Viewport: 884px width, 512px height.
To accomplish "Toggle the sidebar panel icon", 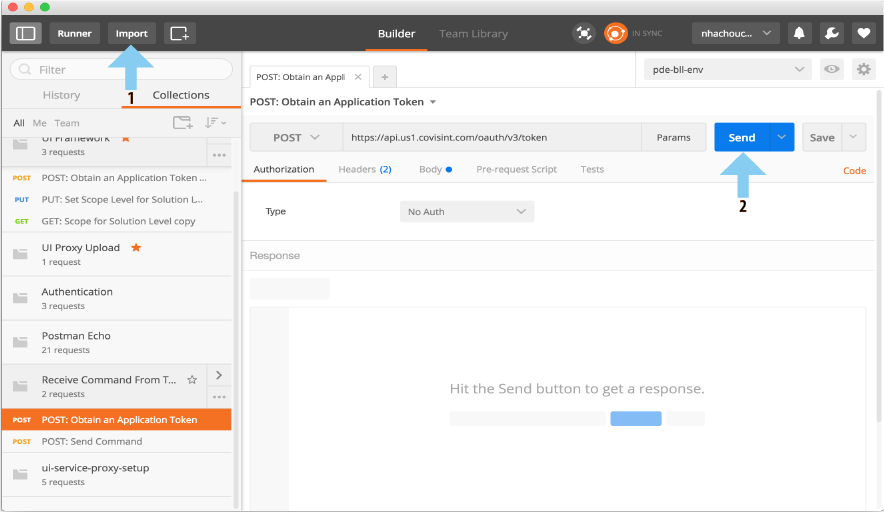I will (x=26, y=33).
